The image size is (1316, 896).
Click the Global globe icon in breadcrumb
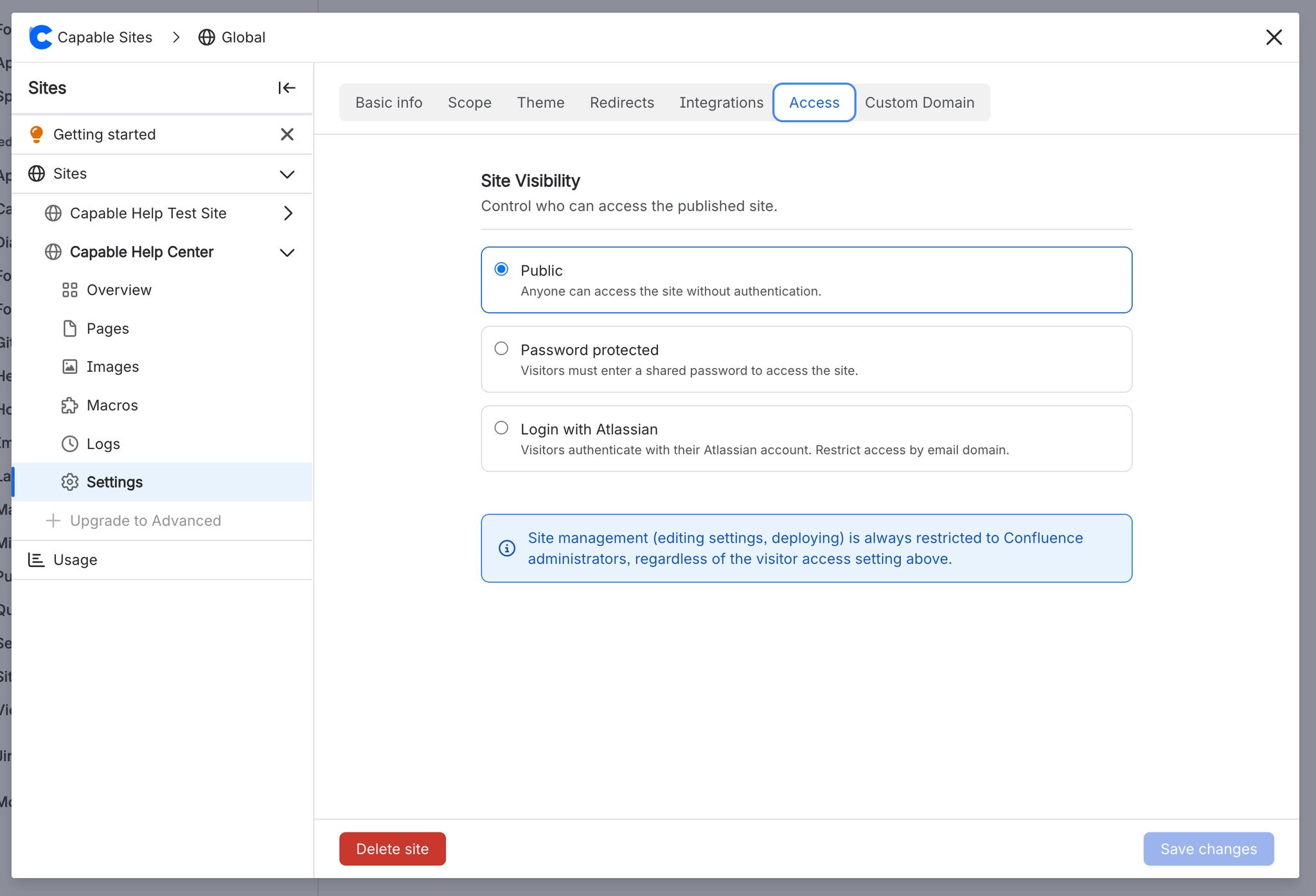(206, 37)
